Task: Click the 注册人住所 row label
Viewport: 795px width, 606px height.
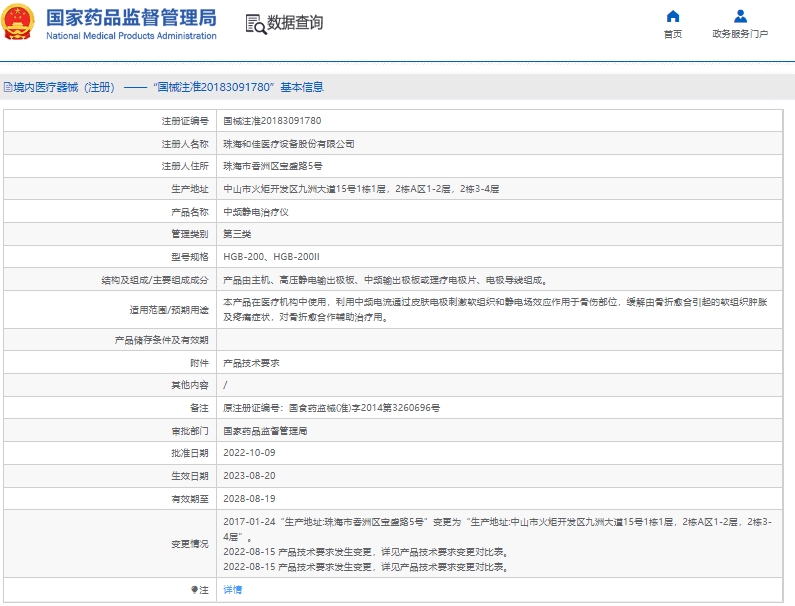Action: pos(185,166)
